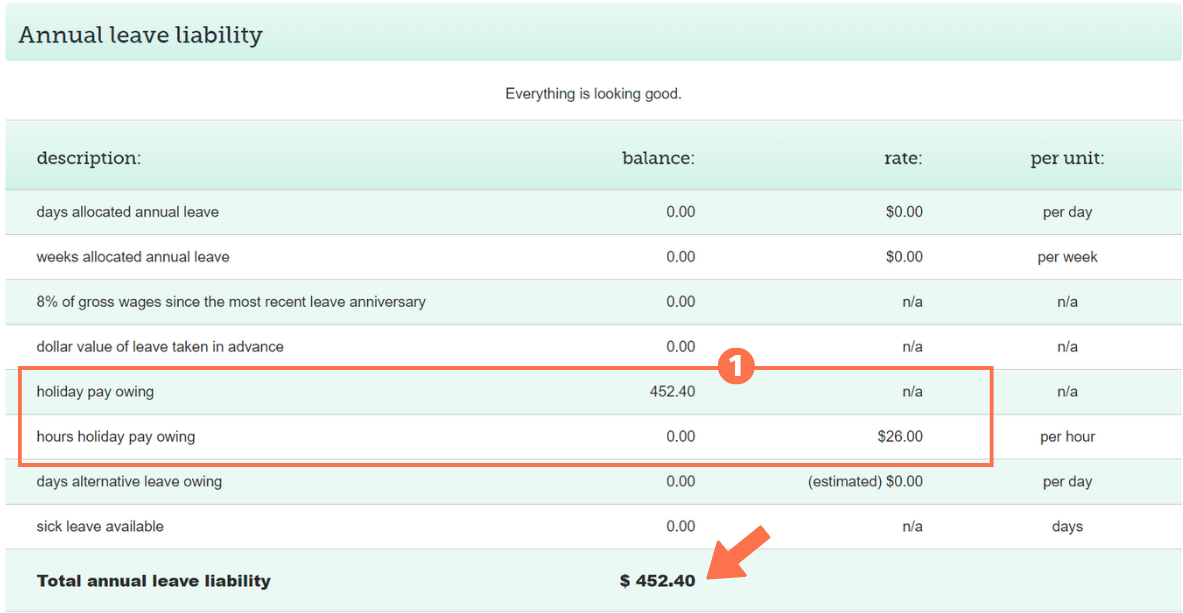
Task: Click the $ 452.40 total value
Action: (657, 580)
